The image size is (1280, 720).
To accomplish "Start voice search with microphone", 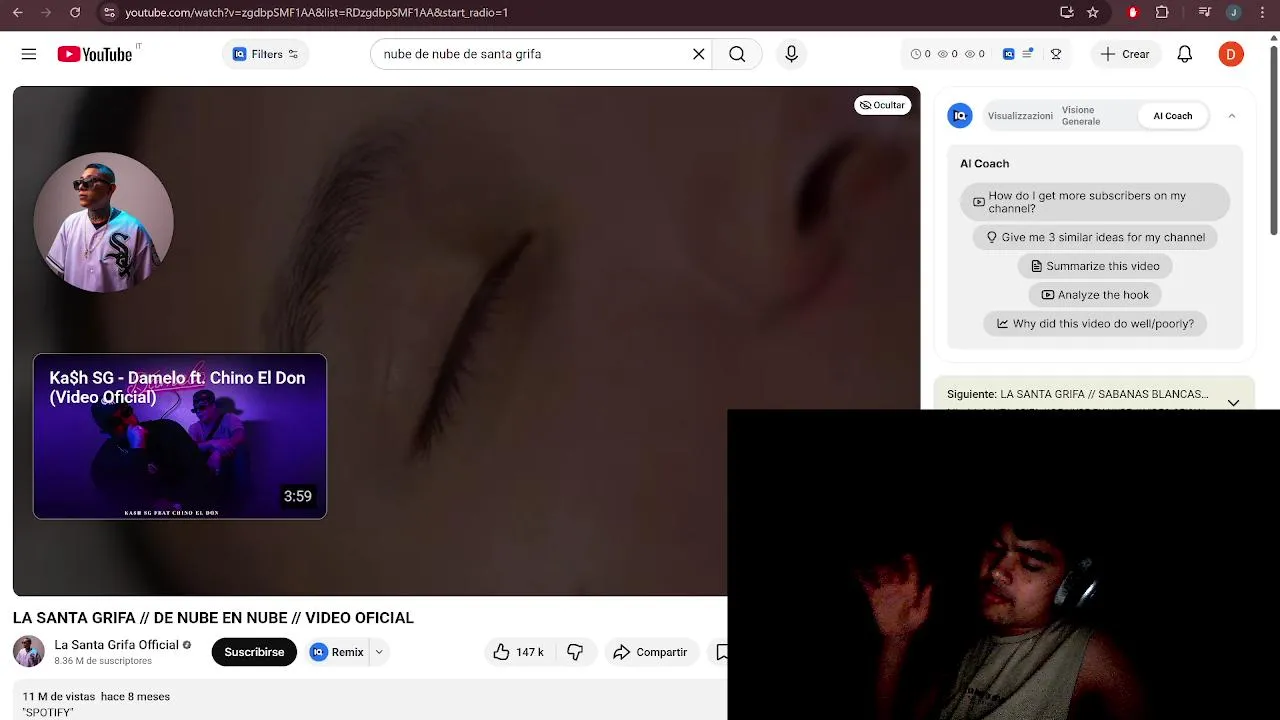I will tap(791, 54).
